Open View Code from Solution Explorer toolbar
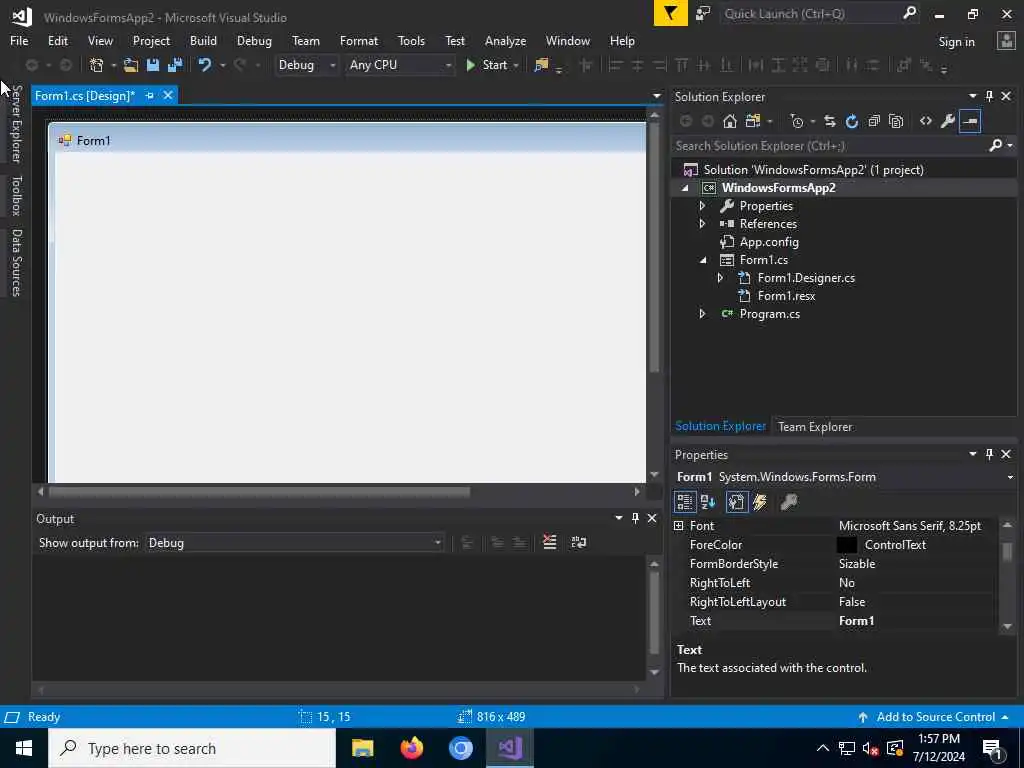The width and height of the screenshot is (1024, 768). [925, 121]
